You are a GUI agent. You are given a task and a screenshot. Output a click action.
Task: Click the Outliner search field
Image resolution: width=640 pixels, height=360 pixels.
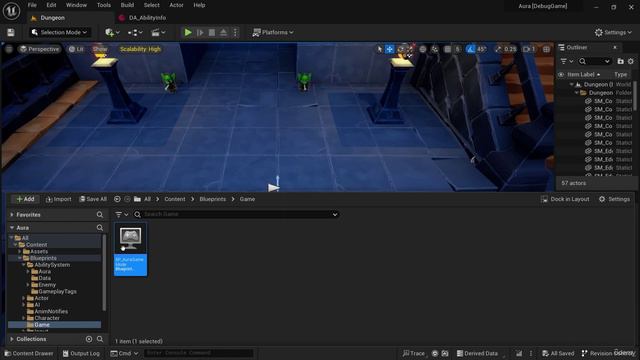pos(595,61)
